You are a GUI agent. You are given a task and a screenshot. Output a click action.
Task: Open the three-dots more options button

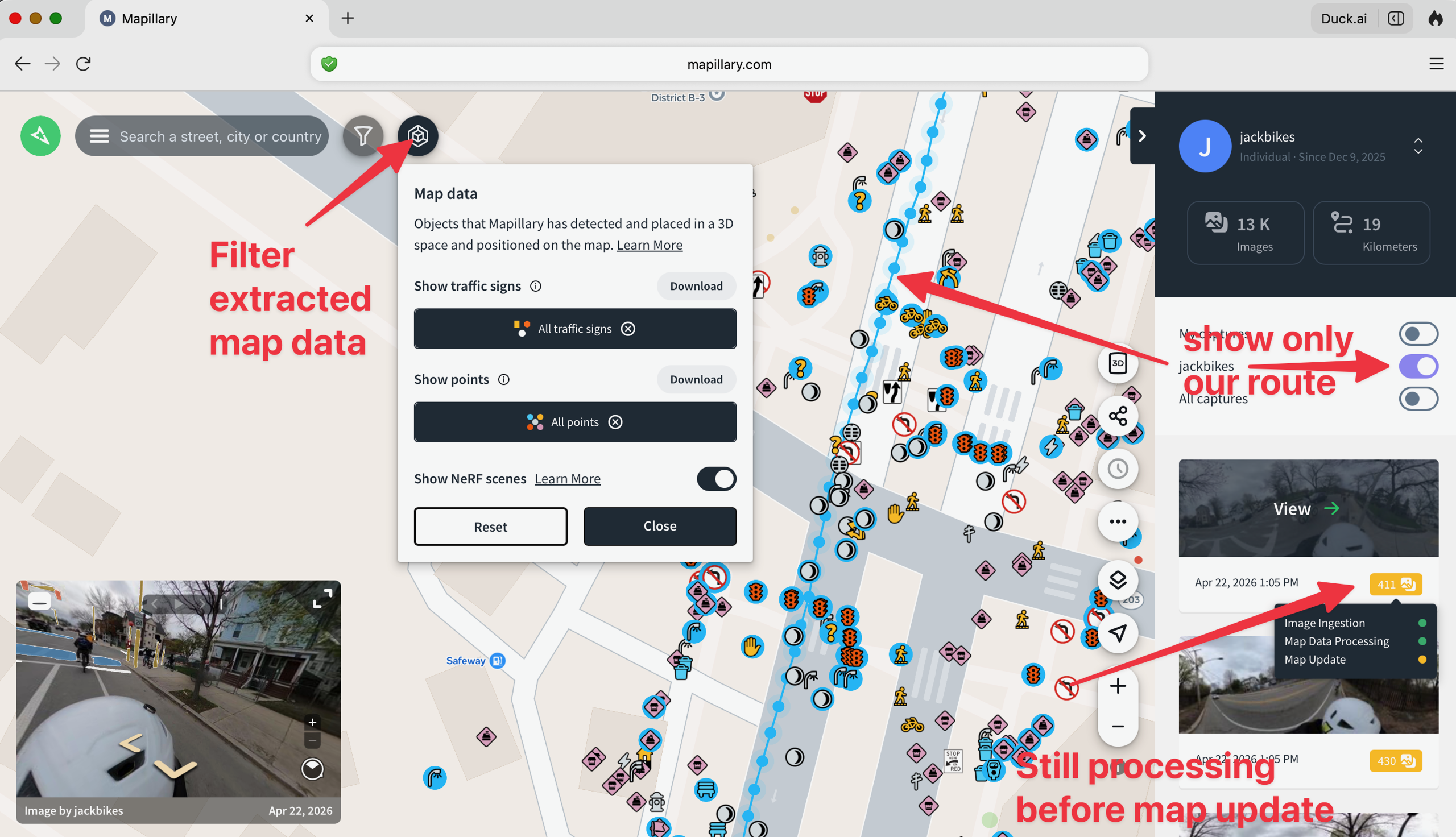tap(1118, 521)
